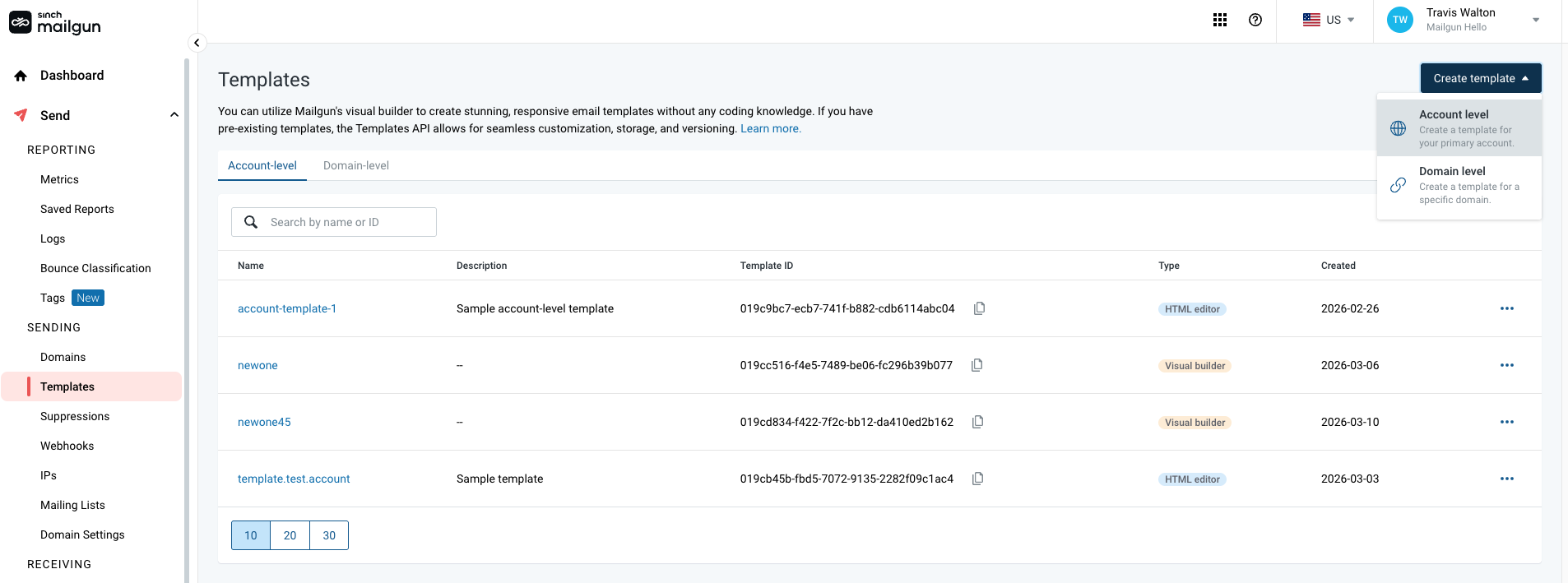Screen dimensions: 1568x583
Task: Open the three-dot menu for newone45
Action: (x=1506, y=422)
